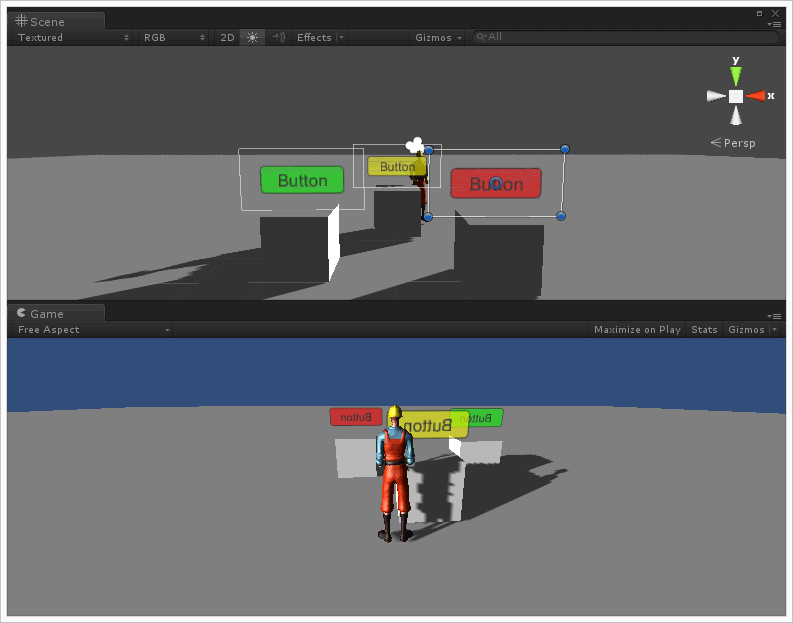Toggle scene audio speaker icon

click(x=278, y=37)
